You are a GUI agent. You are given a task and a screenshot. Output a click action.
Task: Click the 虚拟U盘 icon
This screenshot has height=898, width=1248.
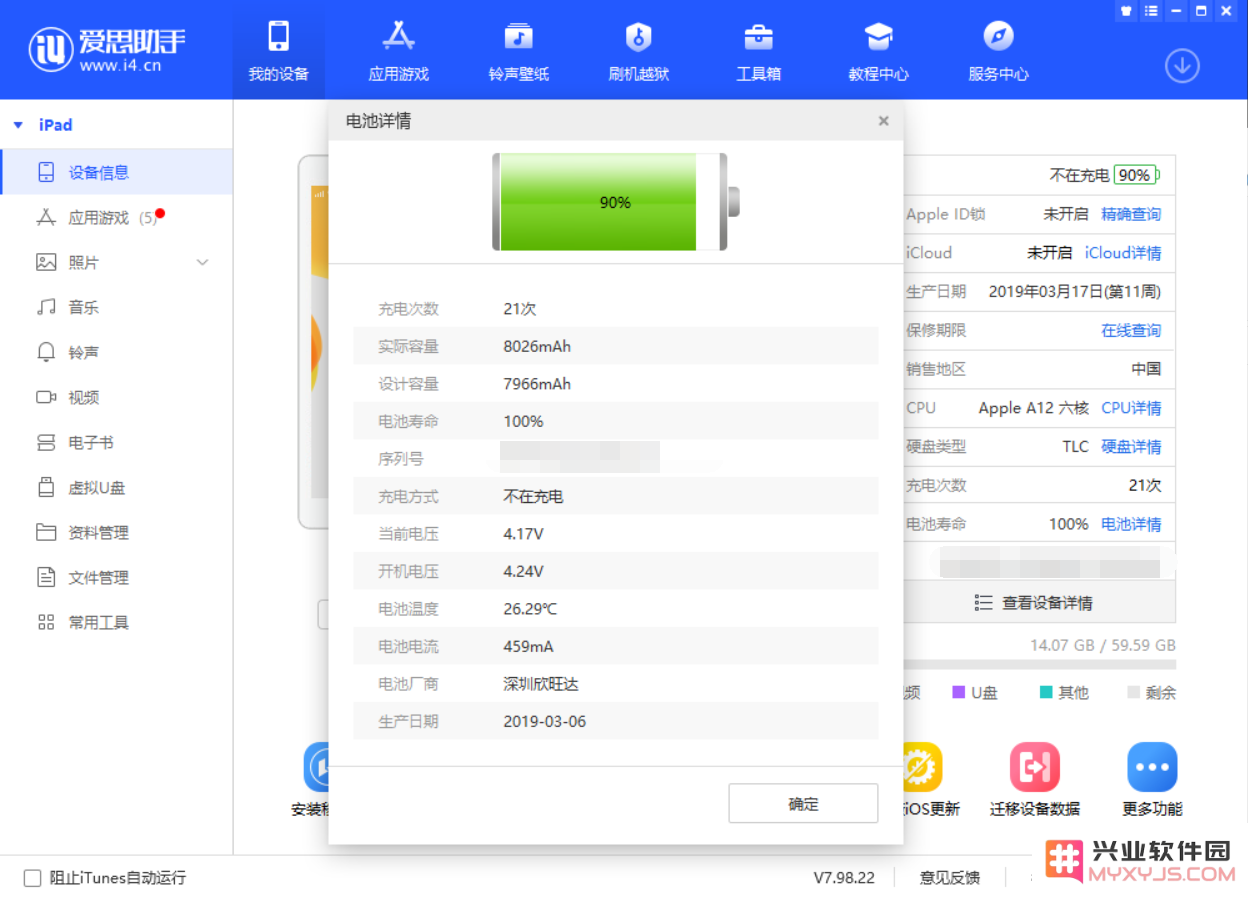(46, 487)
